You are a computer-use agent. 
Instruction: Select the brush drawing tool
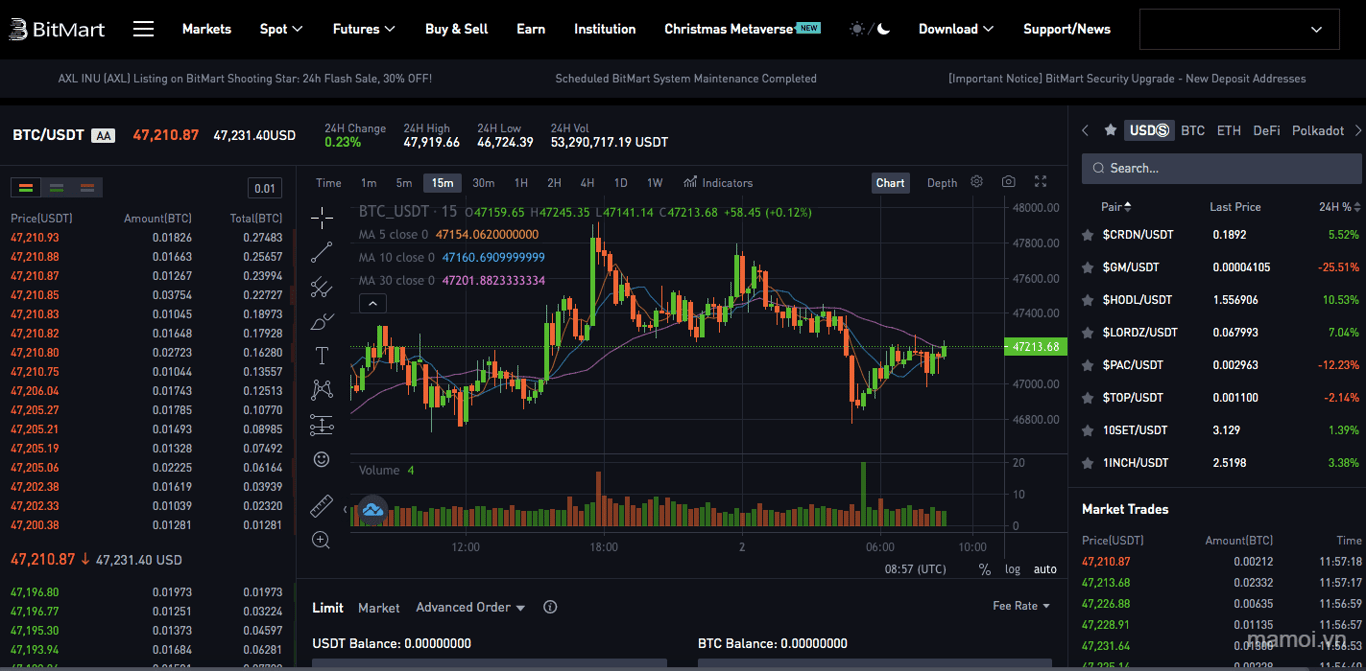322,322
